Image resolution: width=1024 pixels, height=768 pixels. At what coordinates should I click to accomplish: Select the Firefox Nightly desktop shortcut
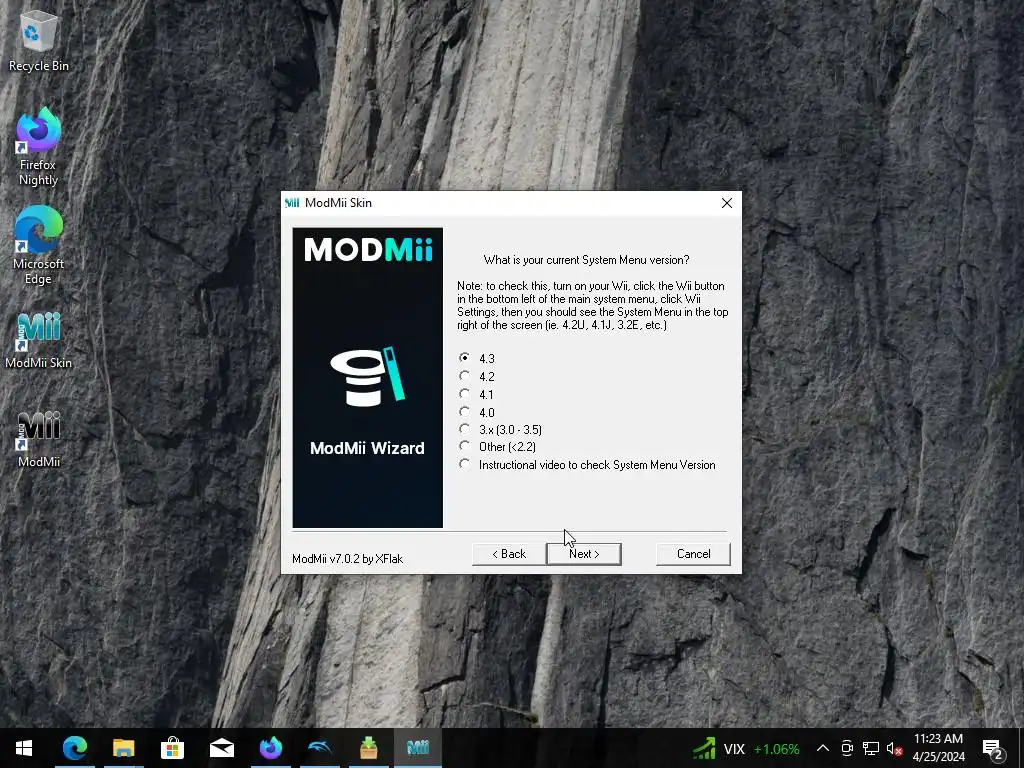pyautogui.click(x=38, y=147)
